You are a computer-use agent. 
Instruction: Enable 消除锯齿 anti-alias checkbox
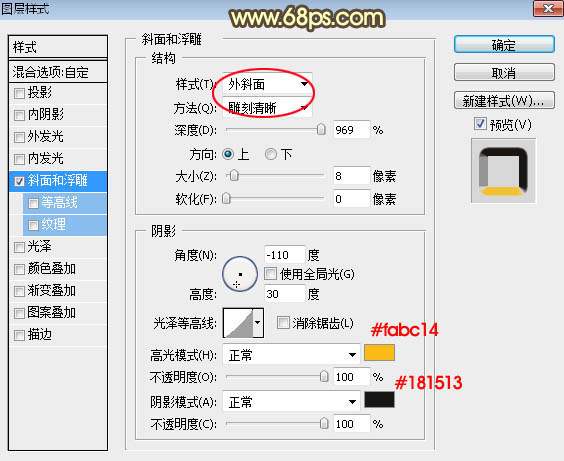pyautogui.click(x=283, y=323)
